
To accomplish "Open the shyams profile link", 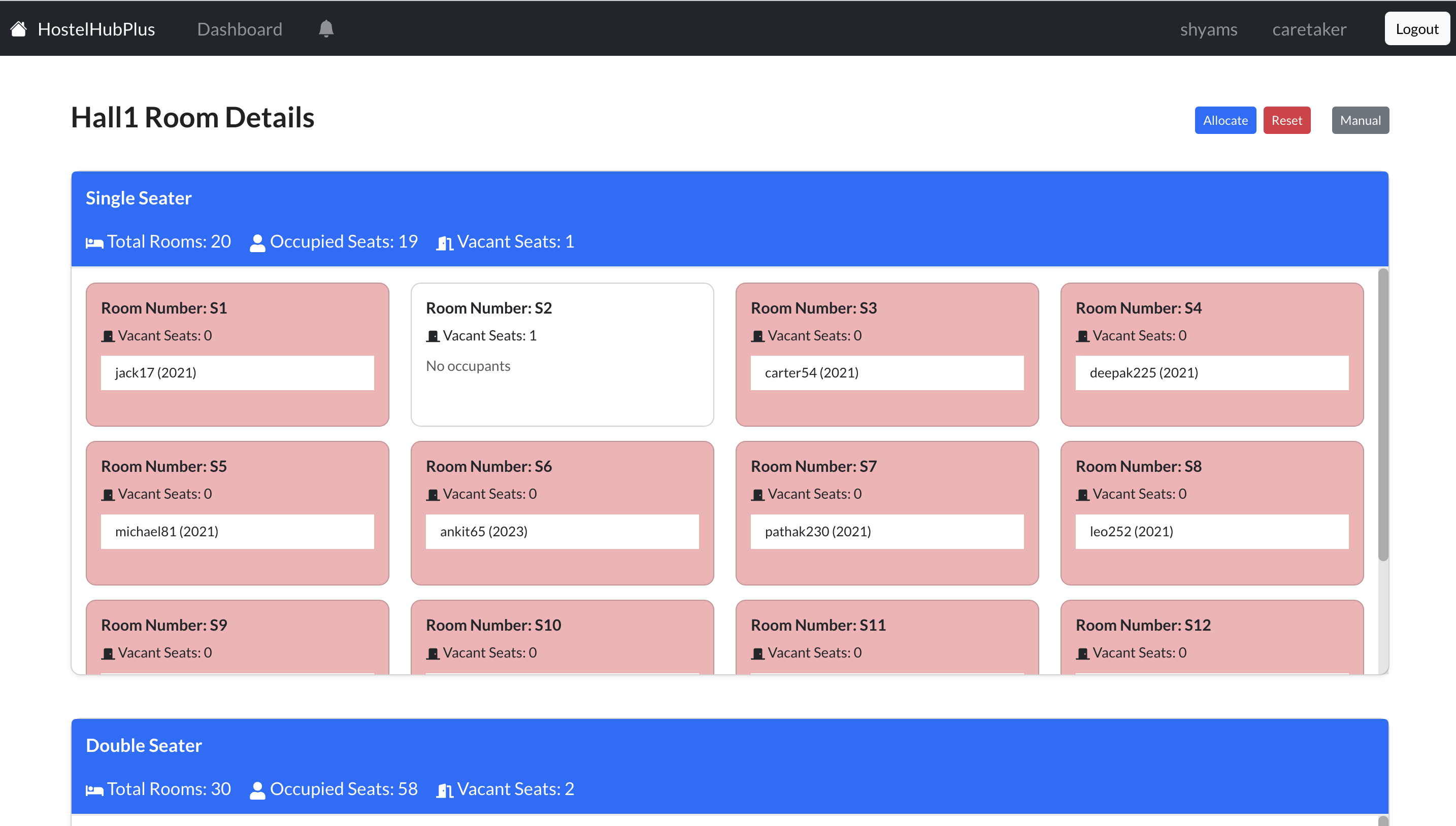I will [1208, 29].
